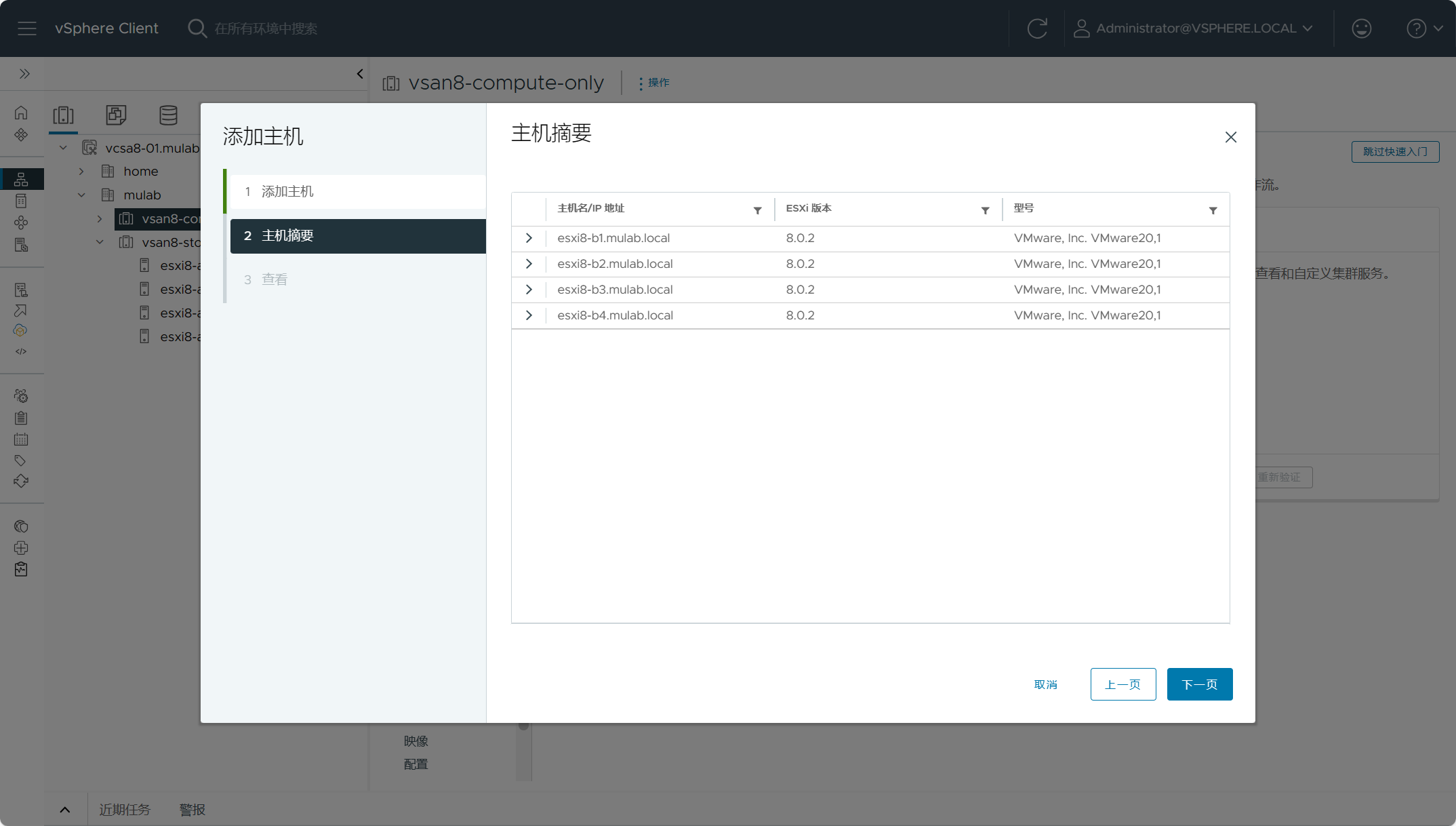Expand row esxi8-b3.mulab.local details

click(x=529, y=290)
